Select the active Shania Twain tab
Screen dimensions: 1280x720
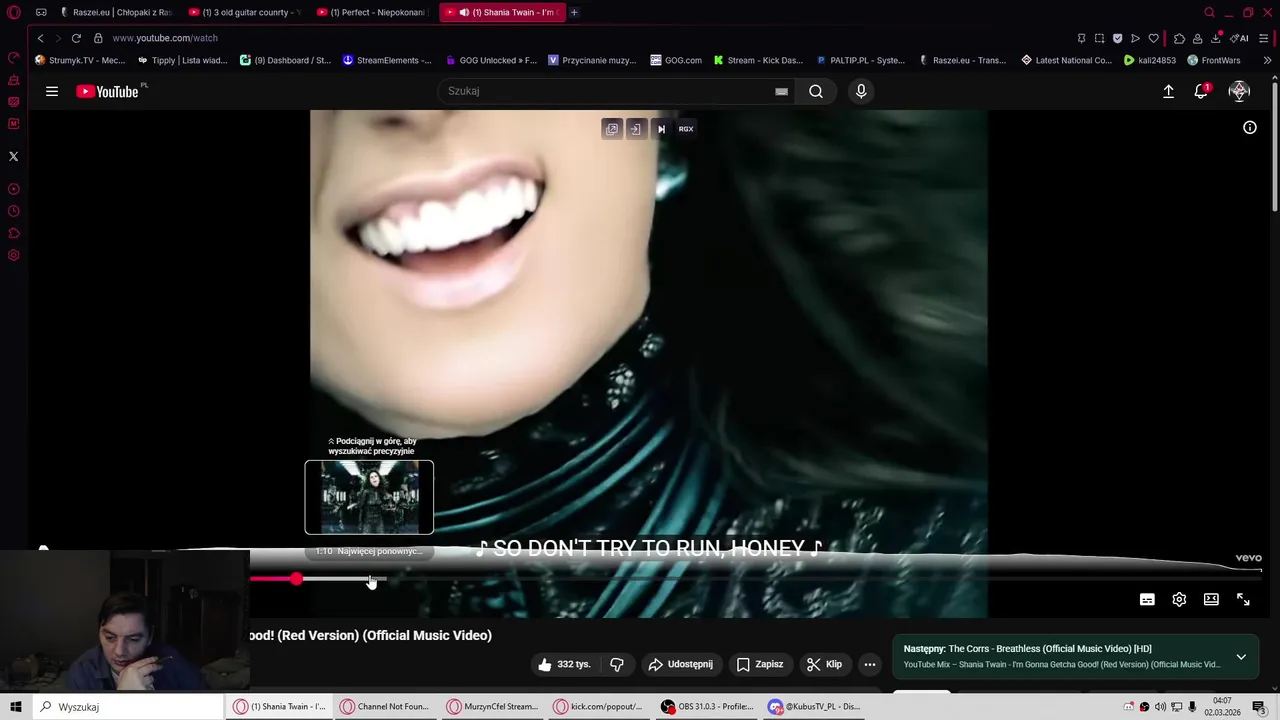coord(502,12)
